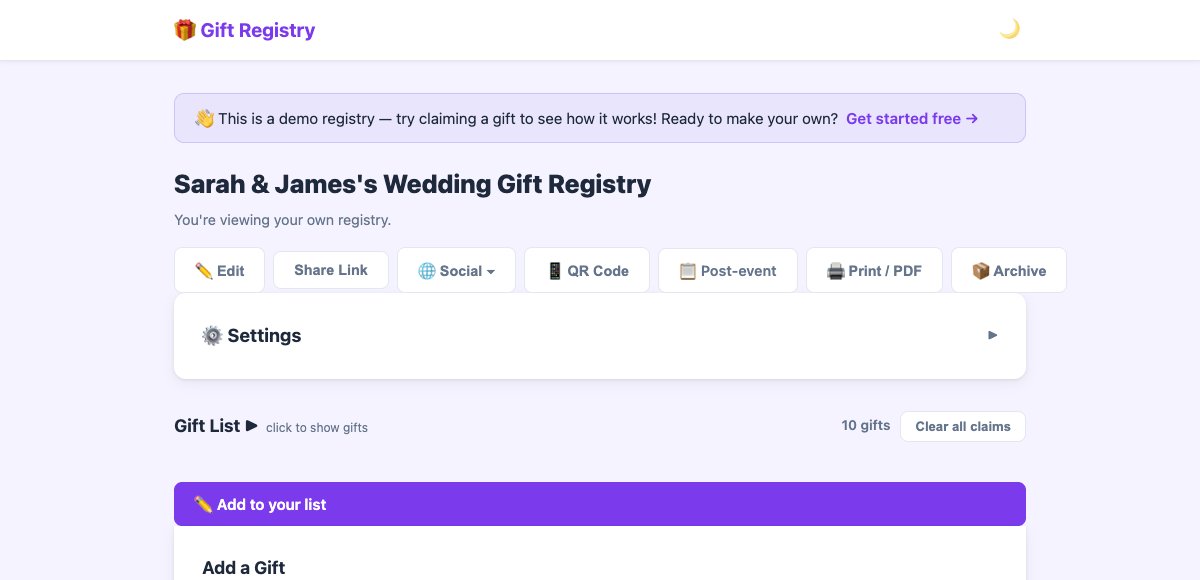Click the notepad icon on Post-event button
This screenshot has width=1200, height=580.
[x=687, y=270]
